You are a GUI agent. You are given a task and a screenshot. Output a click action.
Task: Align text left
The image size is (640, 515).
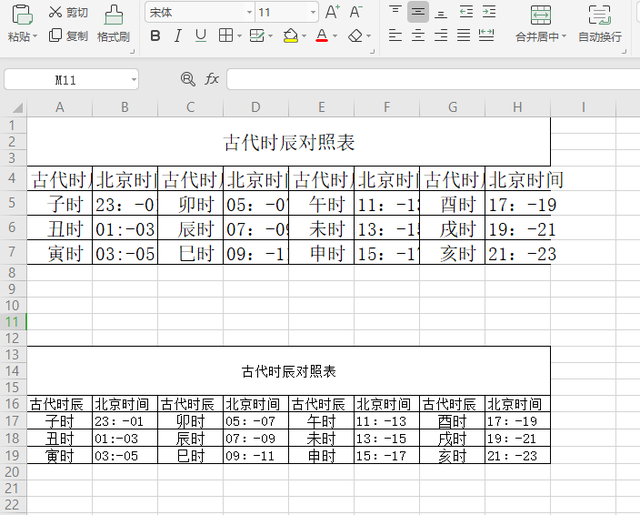[x=395, y=36]
